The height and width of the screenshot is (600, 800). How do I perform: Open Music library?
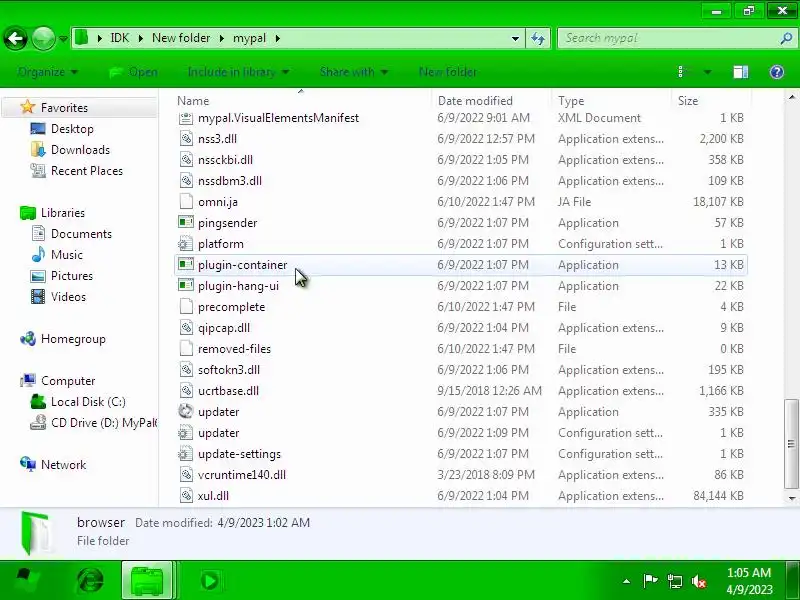pos(67,255)
